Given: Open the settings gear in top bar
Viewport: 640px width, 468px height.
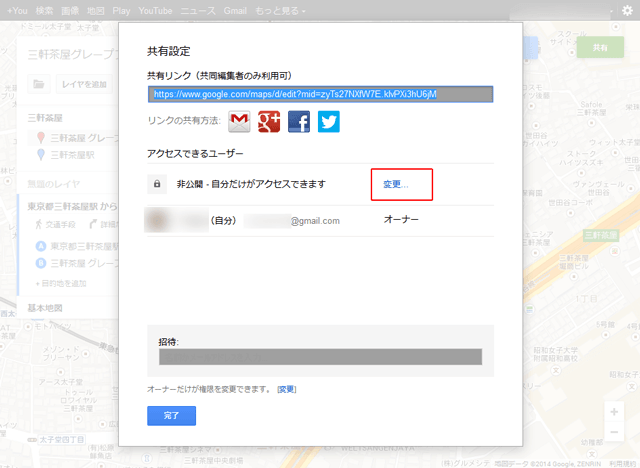Looking at the screenshot, I should pos(627,11).
